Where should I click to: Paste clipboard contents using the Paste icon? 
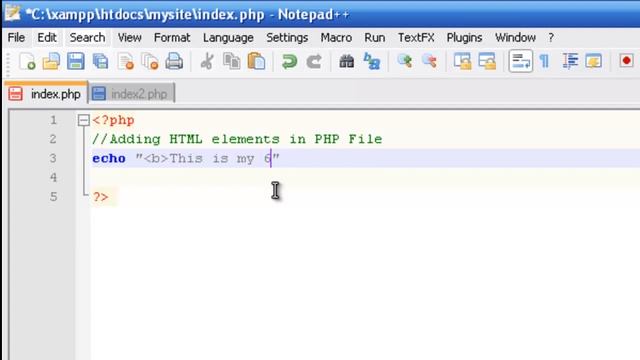pyautogui.click(x=256, y=62)
